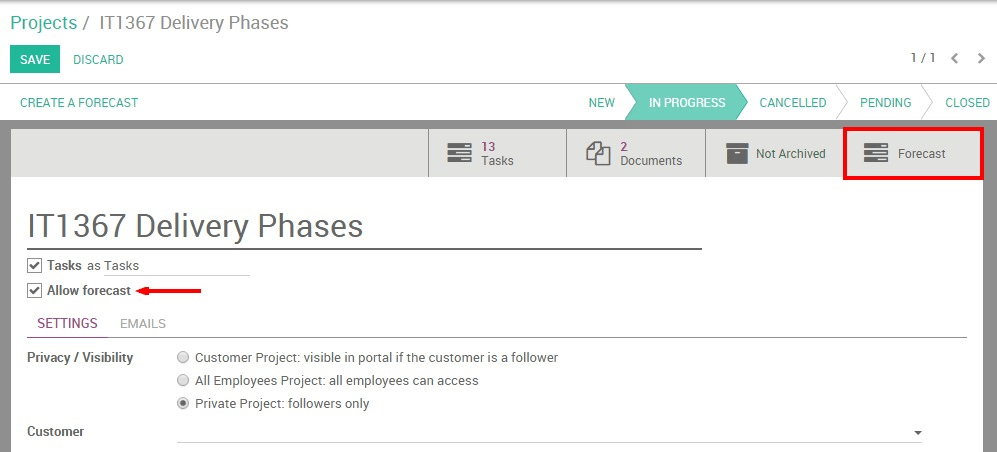Open the Forecast stat button icon
Image resolution: width=997 pixels, height=452 pixels.
pos(876,153)
